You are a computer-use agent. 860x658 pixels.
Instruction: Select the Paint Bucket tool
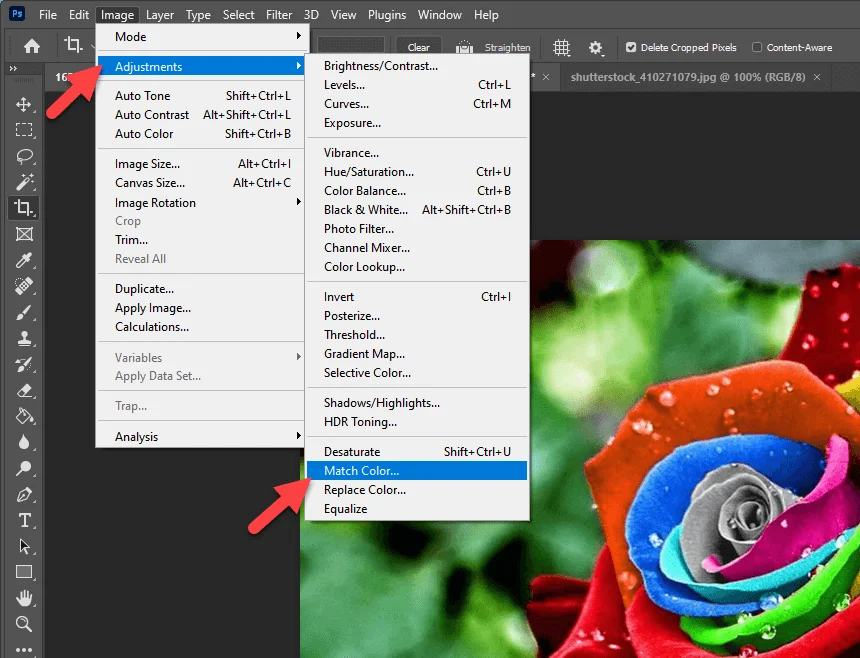click(x=24, y=416)
